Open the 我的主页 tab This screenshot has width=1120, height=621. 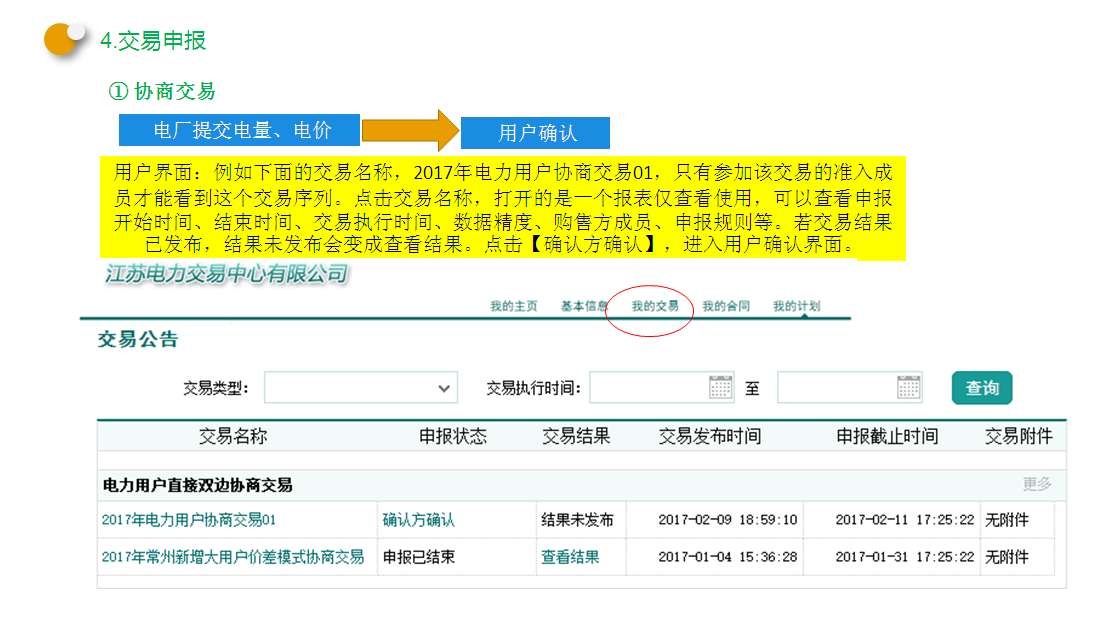pyautogui.click(x=514, y=306)
